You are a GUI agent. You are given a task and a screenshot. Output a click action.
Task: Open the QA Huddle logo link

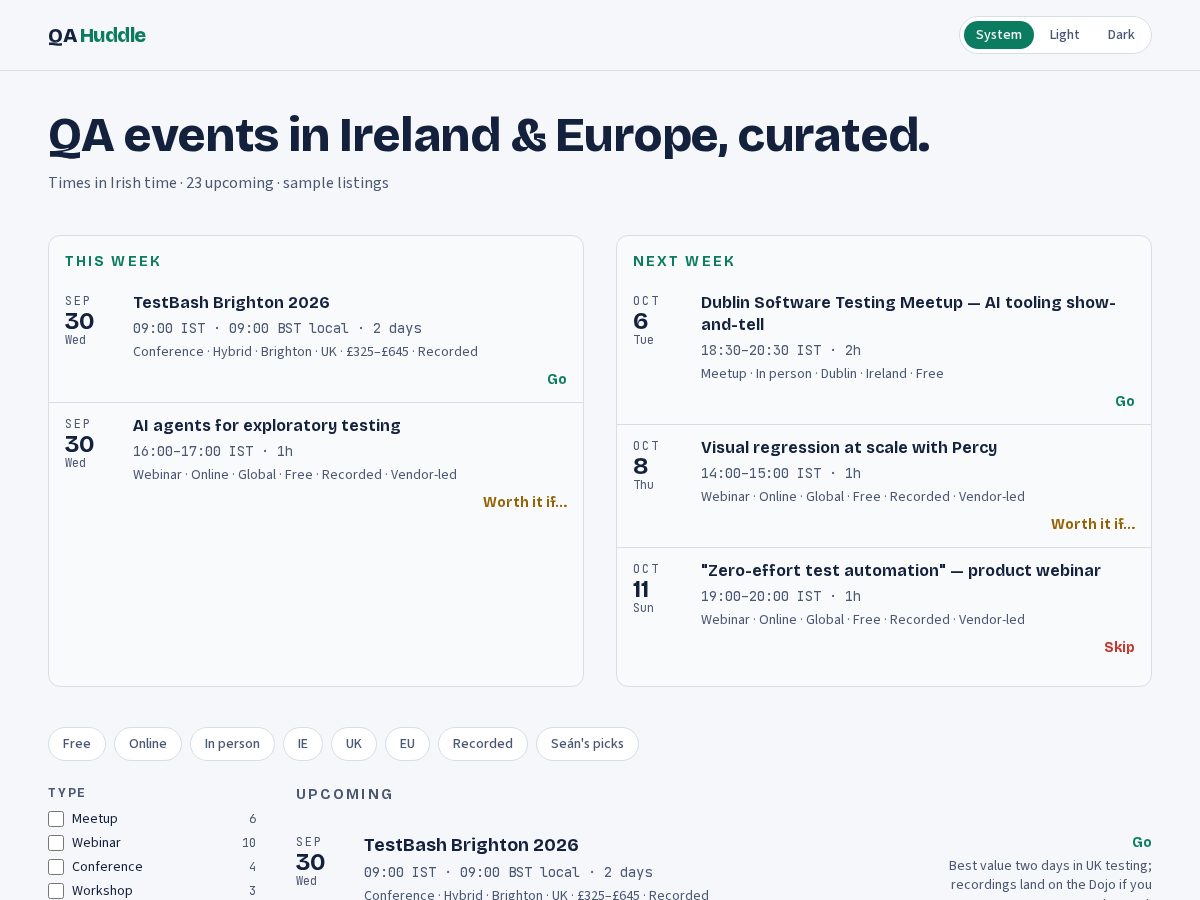97,36
